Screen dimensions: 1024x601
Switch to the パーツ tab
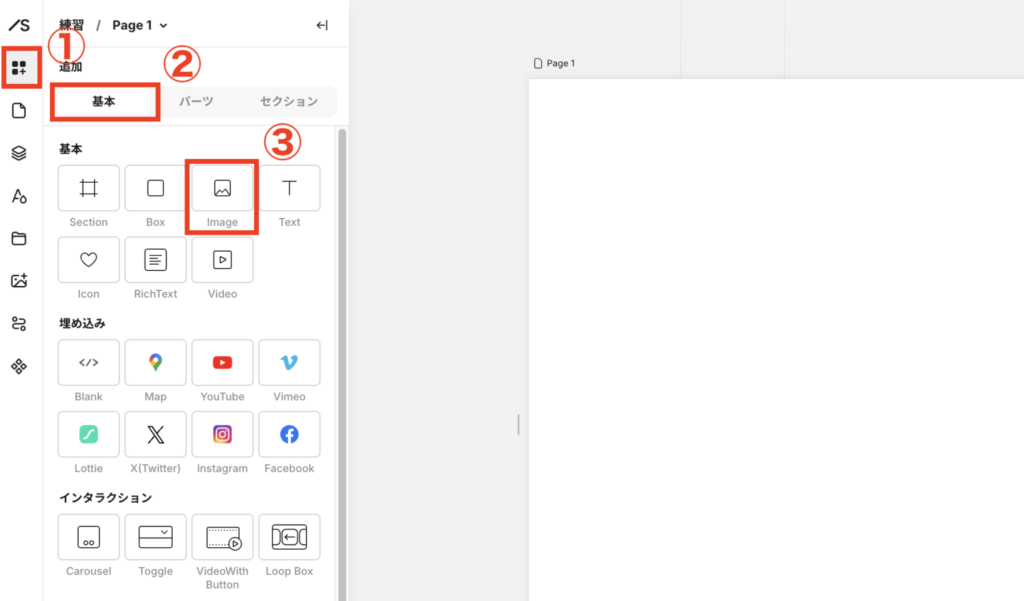(196, 102)
